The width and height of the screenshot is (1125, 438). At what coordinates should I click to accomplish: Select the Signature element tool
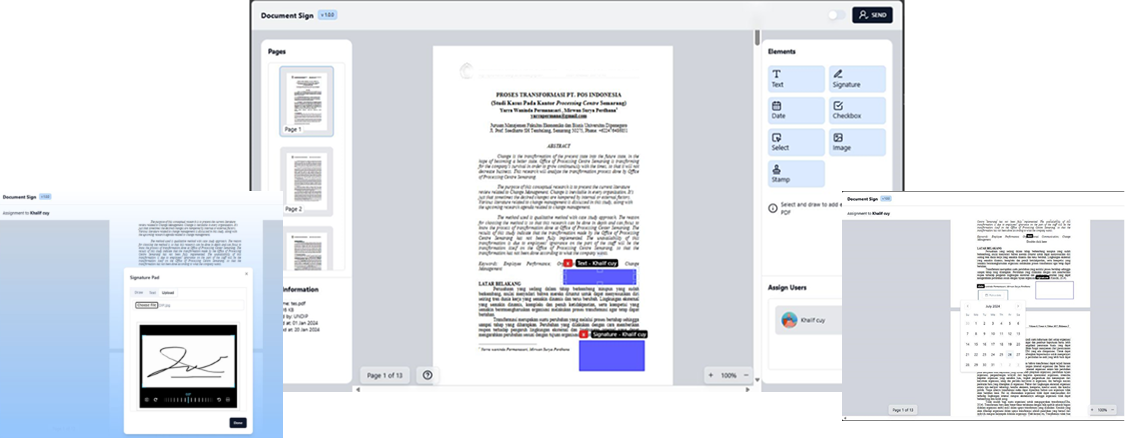(x=857, y=79)
